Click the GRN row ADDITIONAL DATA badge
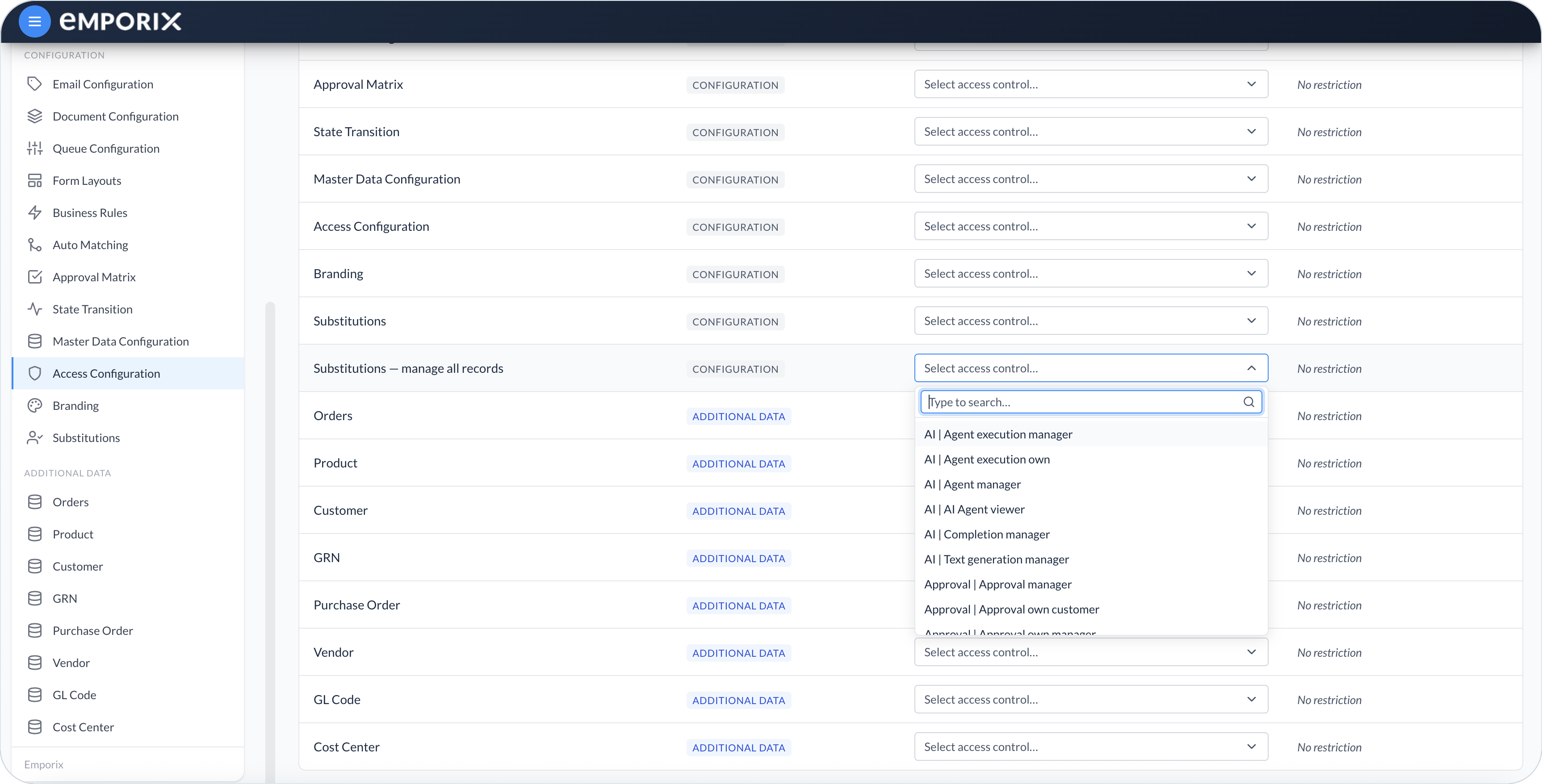 (x=739, y=558)
